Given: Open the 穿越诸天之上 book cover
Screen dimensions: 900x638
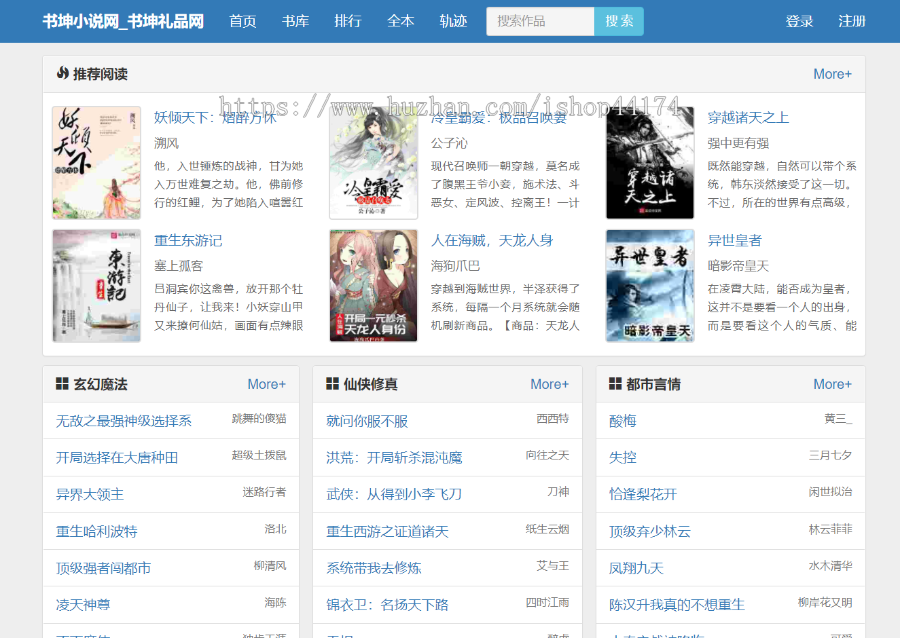Looking at the screenshot, I should (650, 162).
